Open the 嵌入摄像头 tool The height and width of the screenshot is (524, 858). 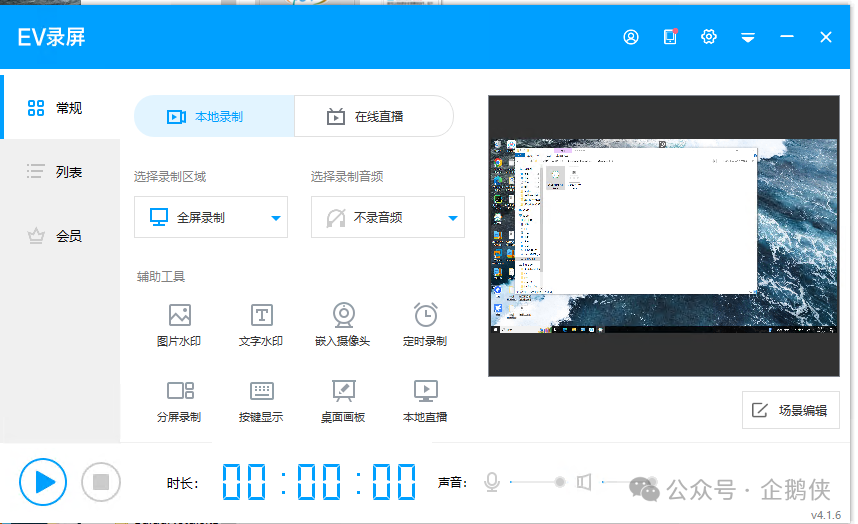pos(343,325)
